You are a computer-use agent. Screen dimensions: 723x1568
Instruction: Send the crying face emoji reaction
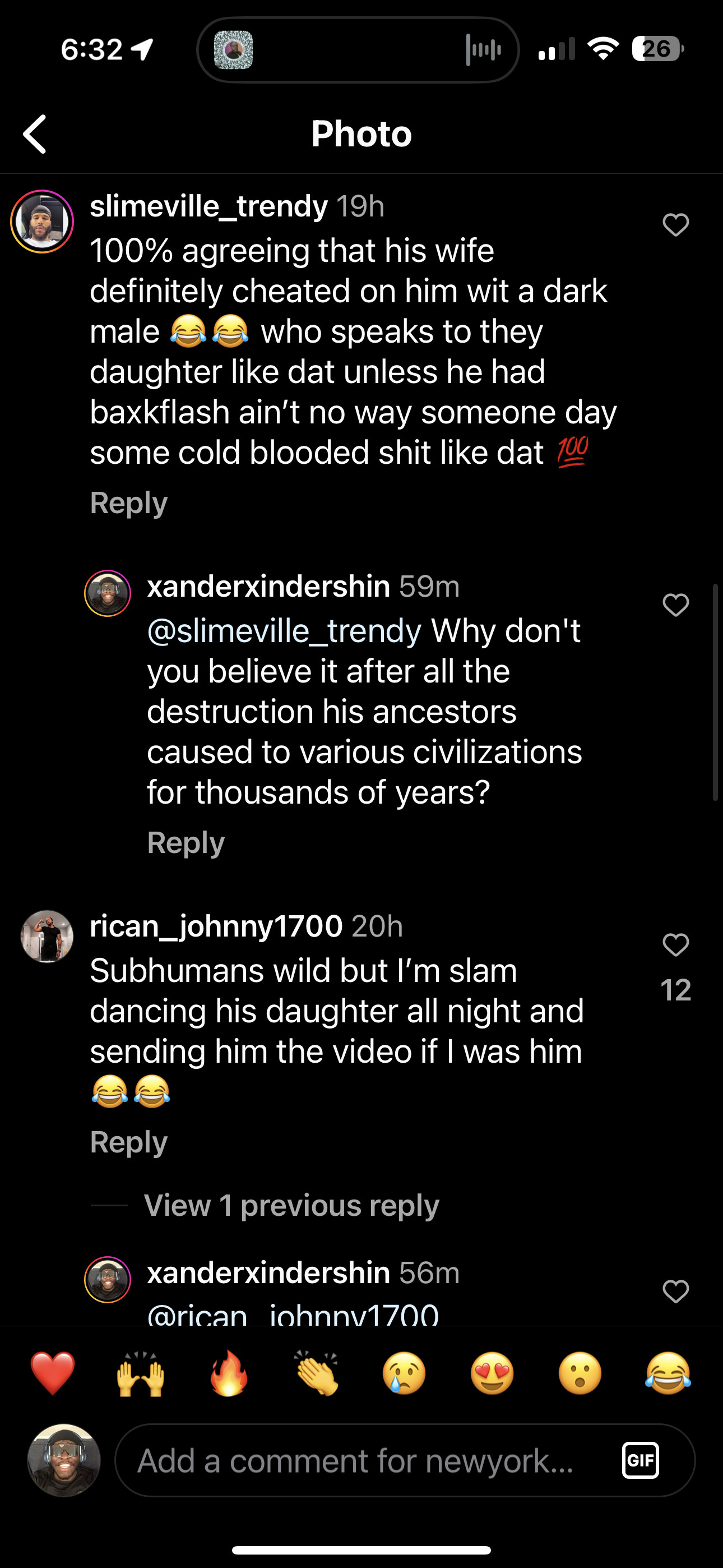(404, 1373)
